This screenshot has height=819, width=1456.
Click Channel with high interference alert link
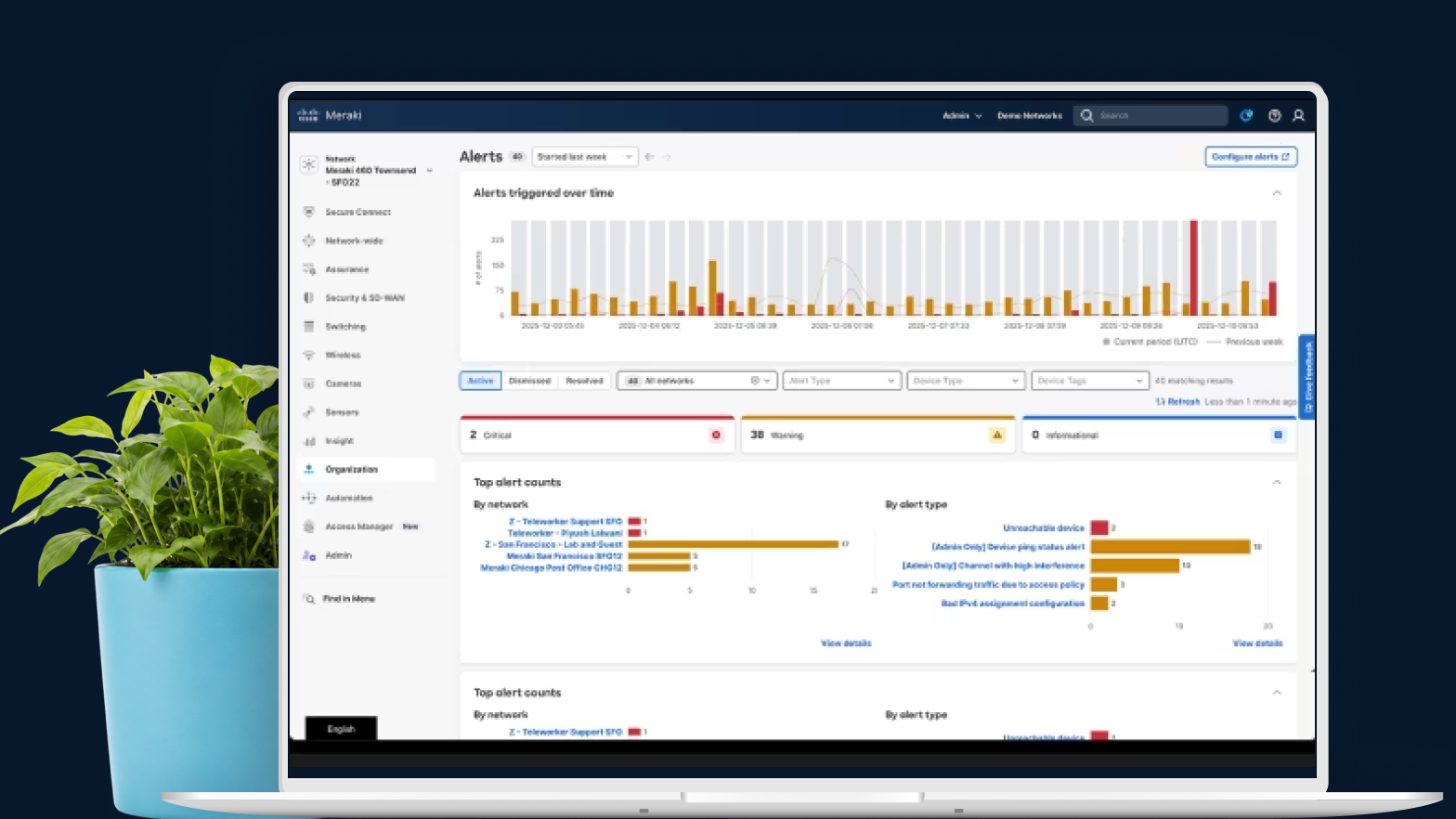tap(994, 565)
